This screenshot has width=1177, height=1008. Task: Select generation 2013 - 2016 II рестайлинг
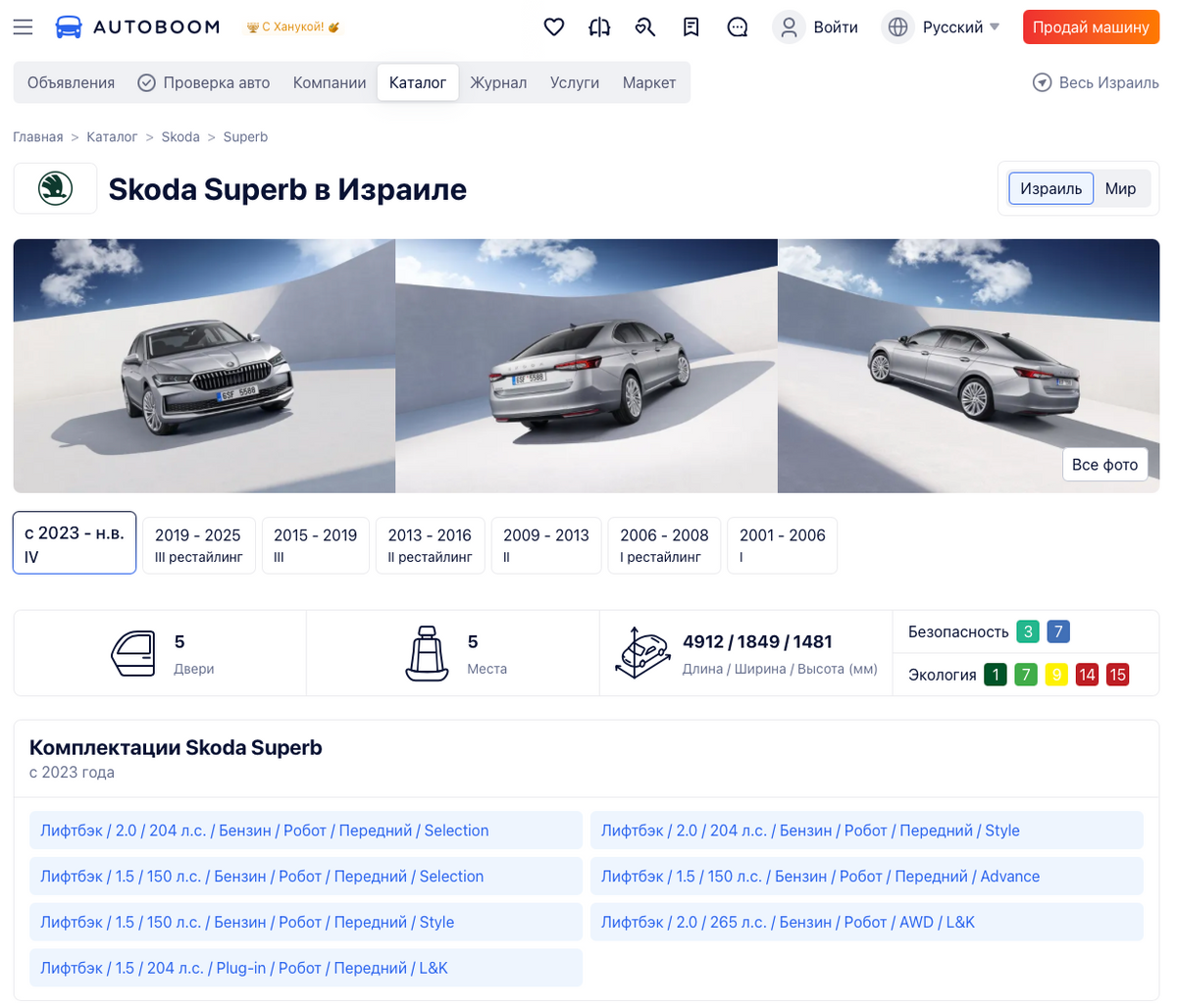431,545
